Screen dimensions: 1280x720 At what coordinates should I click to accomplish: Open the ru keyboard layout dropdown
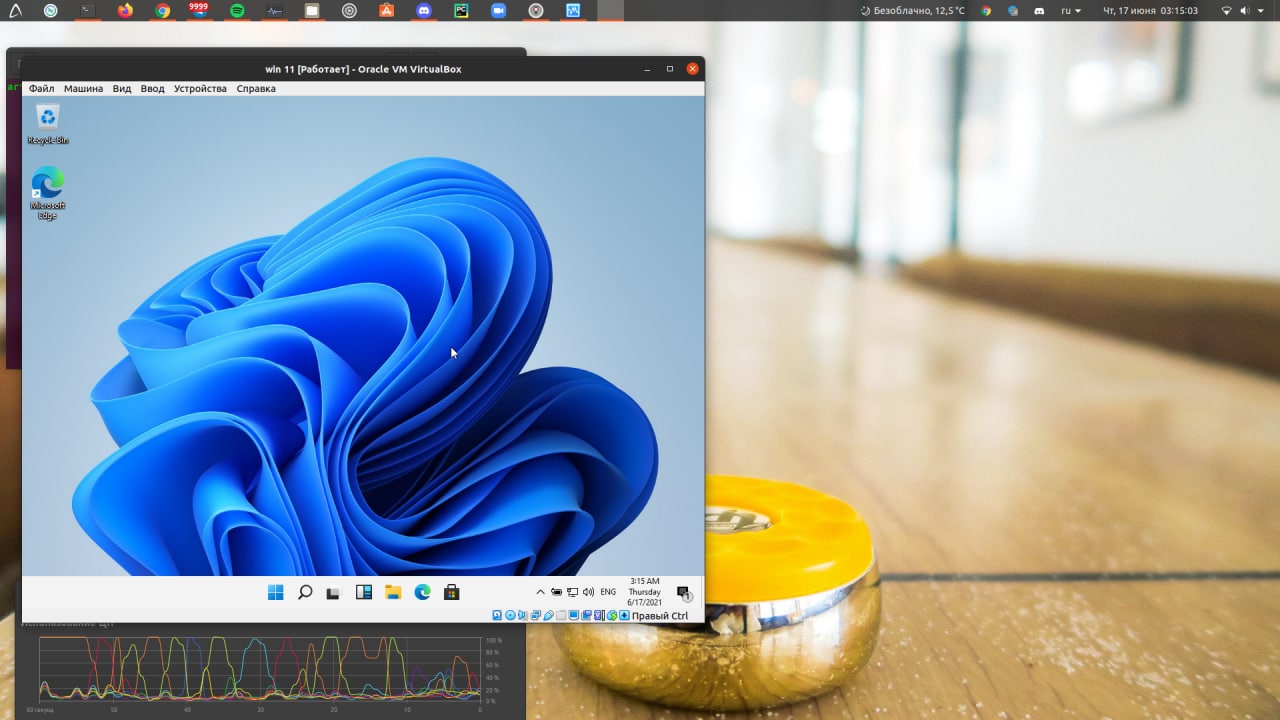coord(1071,10)
